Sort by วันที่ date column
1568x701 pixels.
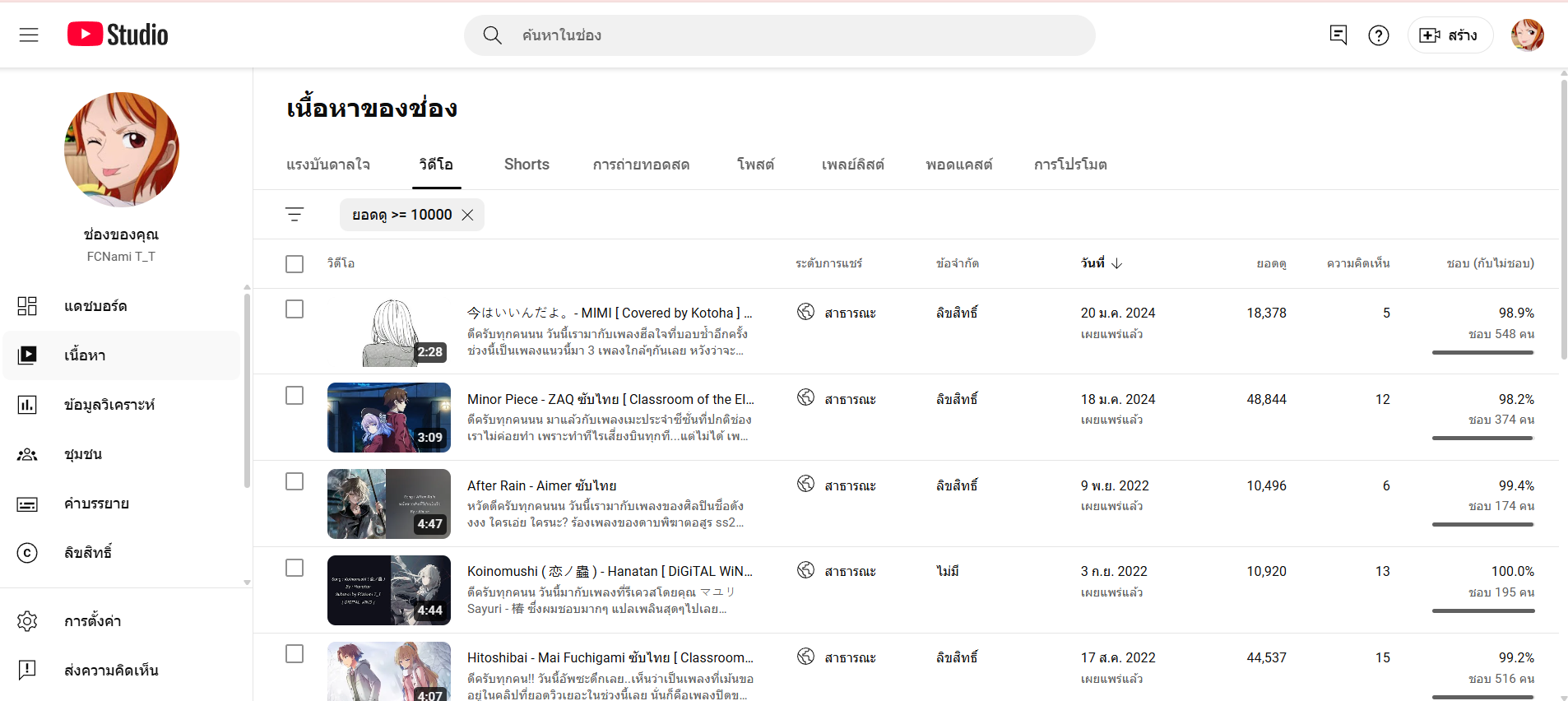(x=1102, y=263)
